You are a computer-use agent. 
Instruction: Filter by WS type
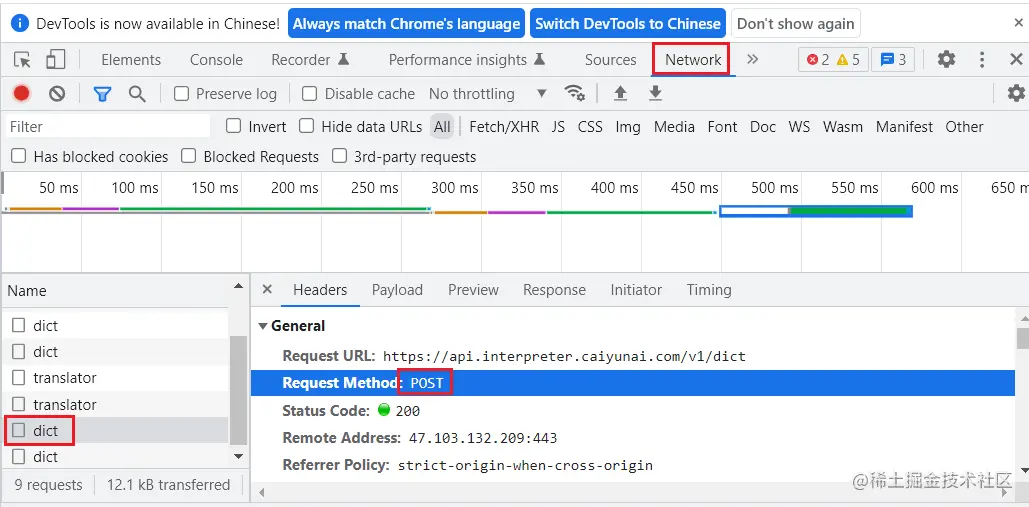point(799,127)
